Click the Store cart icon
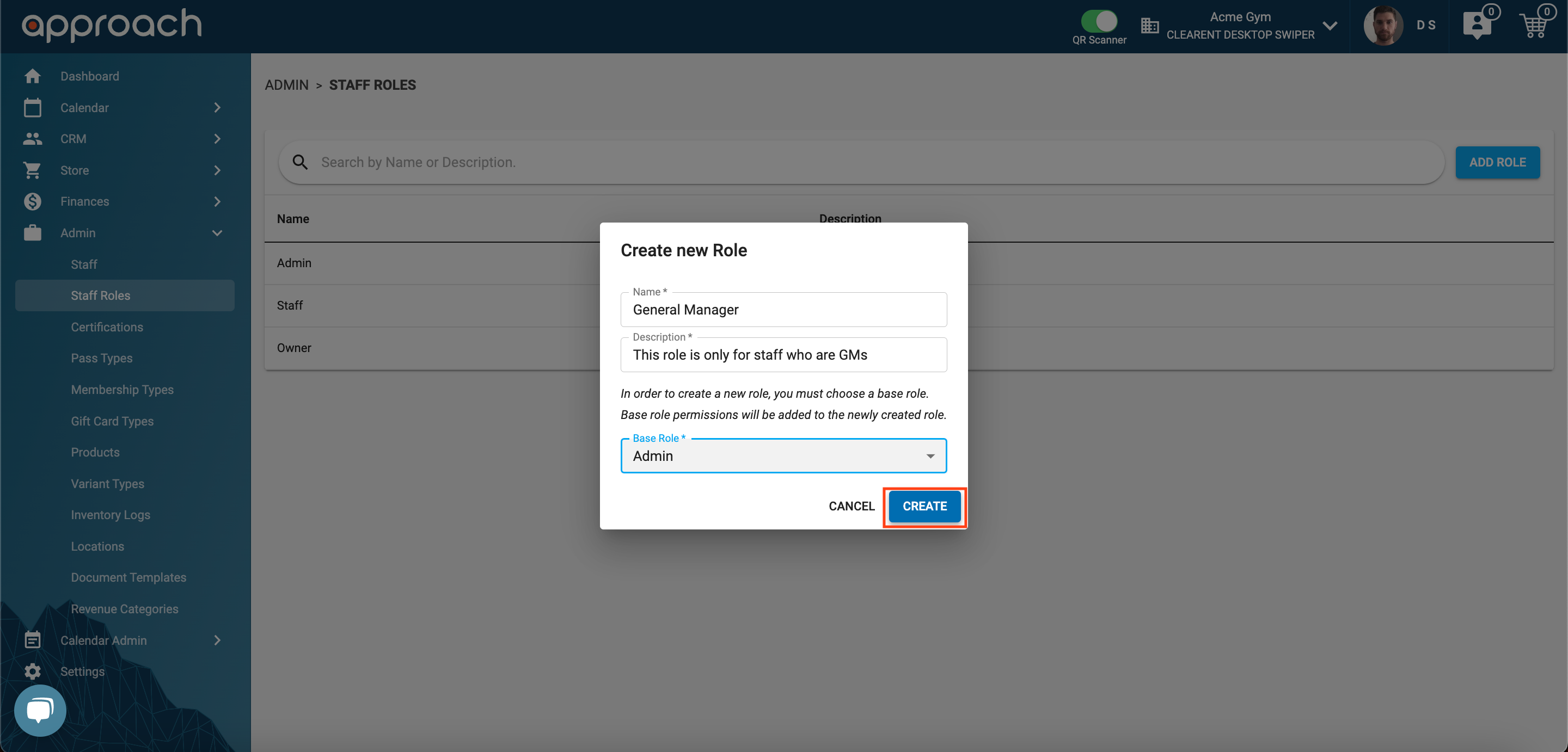 [32, 170]
